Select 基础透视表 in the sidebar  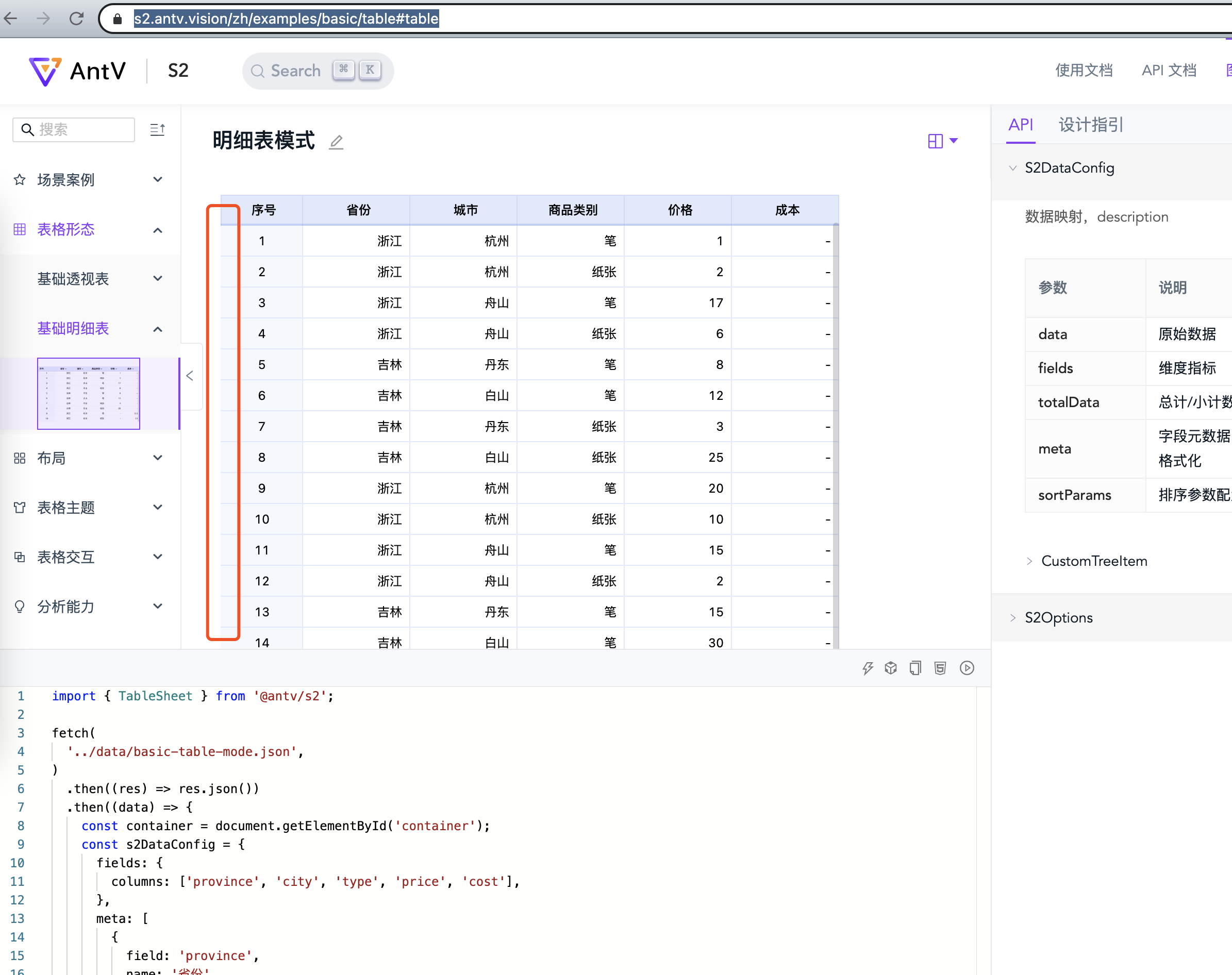73,279
